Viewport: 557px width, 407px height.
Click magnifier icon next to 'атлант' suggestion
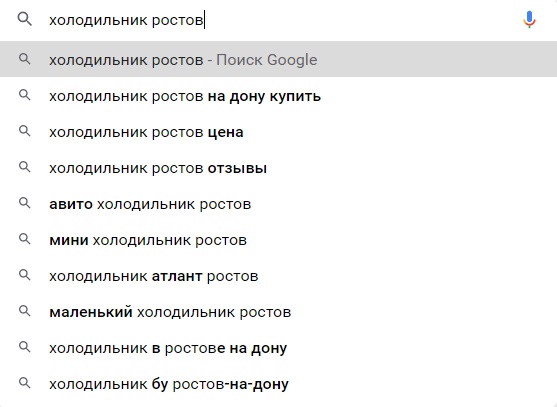[x=25, y=275]
